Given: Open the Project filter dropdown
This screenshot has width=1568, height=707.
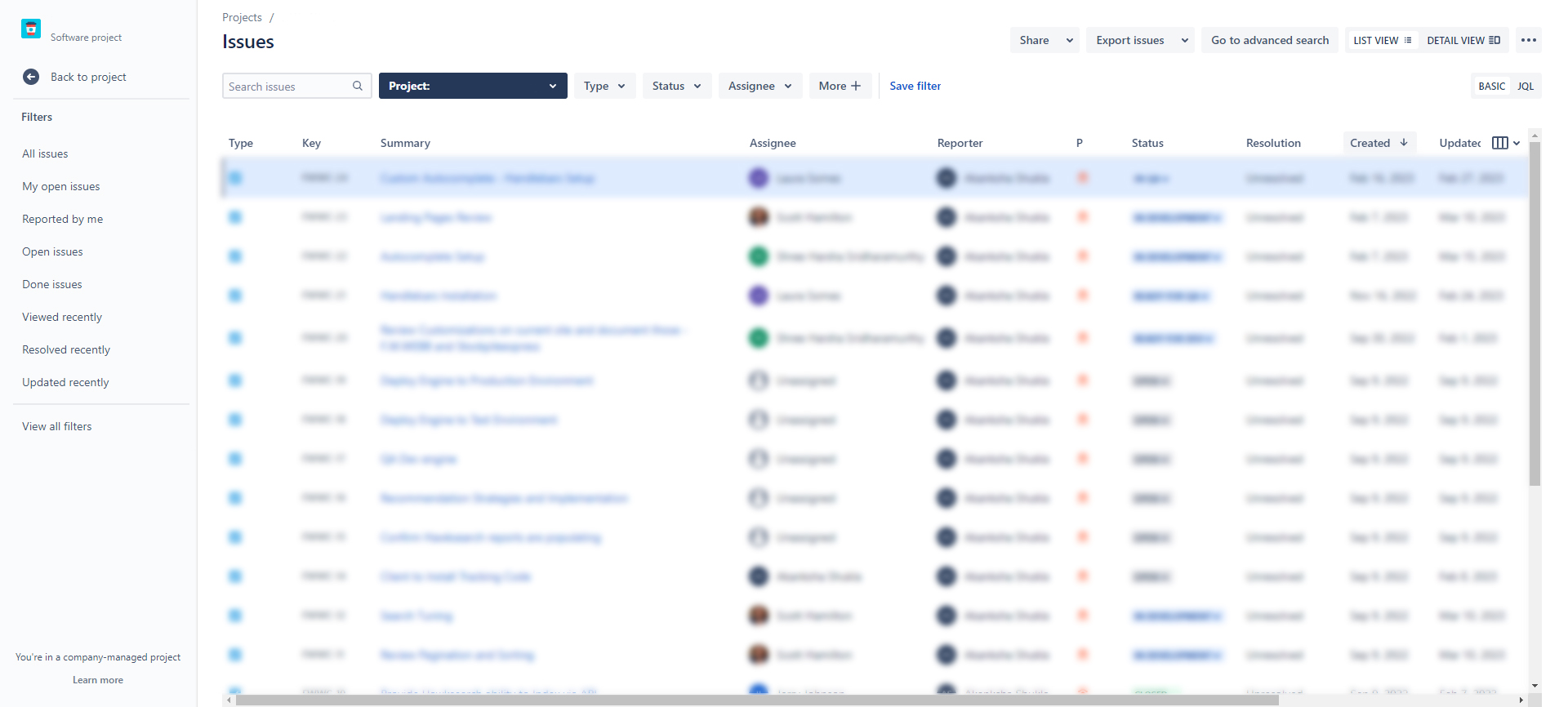Looking at the screenshot, I should tap(473, 86).
